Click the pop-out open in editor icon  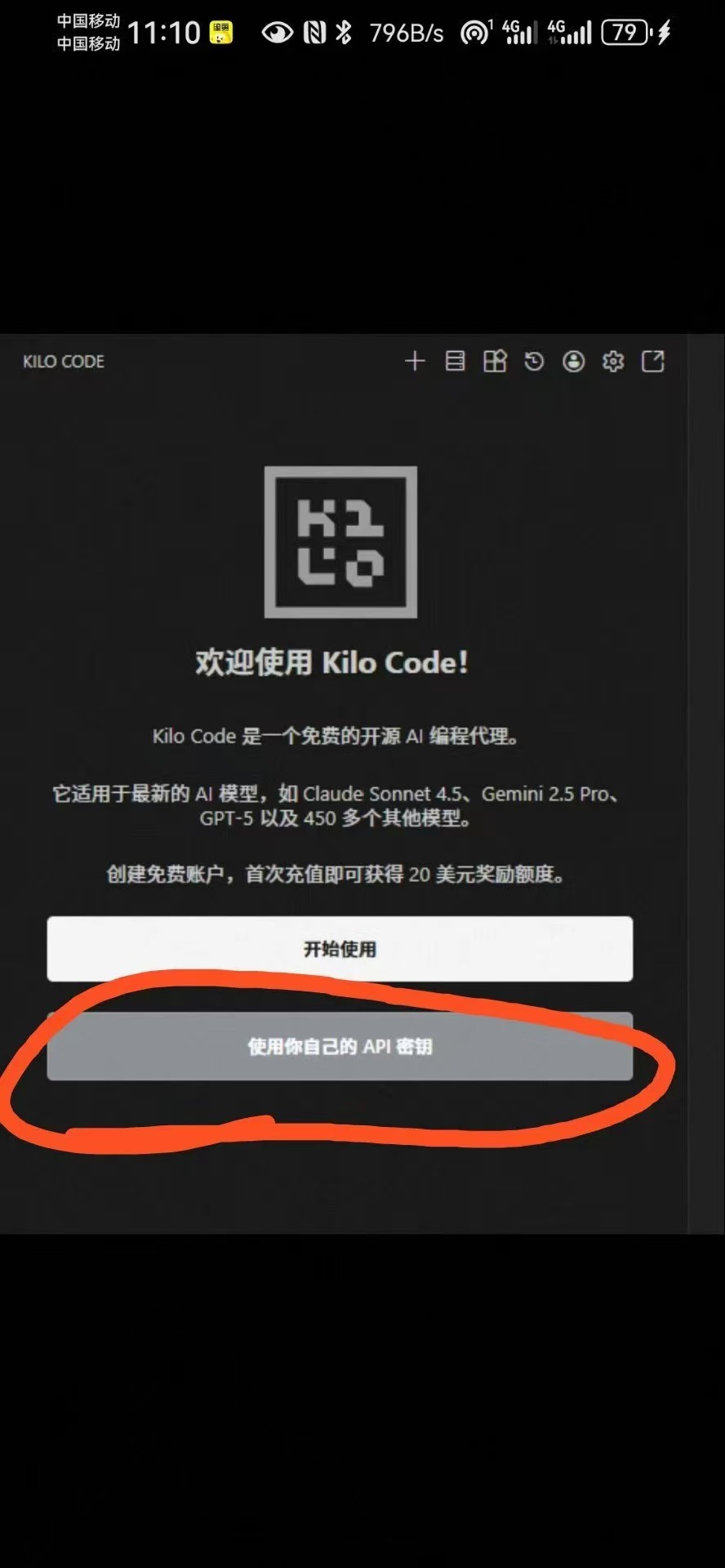pyautogui.click(x=653, y=361)
